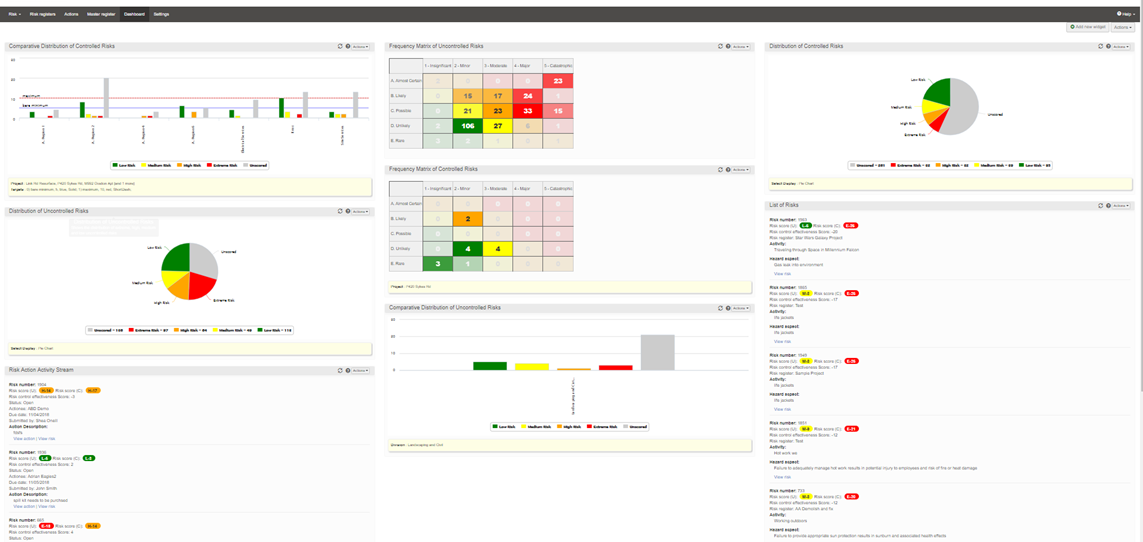Screen dimensions: 1143x542
Task: Go to the Risk registers page
Action: click(42, 14)
